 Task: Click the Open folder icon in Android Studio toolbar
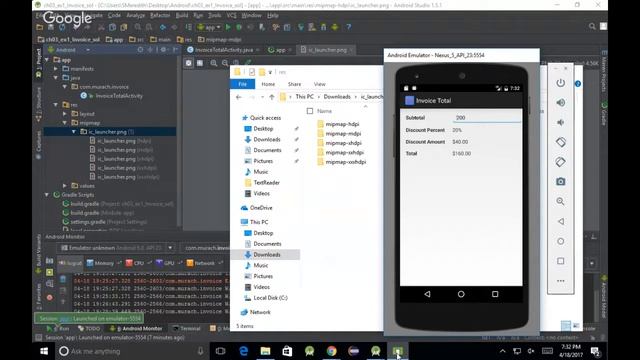click(40, 27)
